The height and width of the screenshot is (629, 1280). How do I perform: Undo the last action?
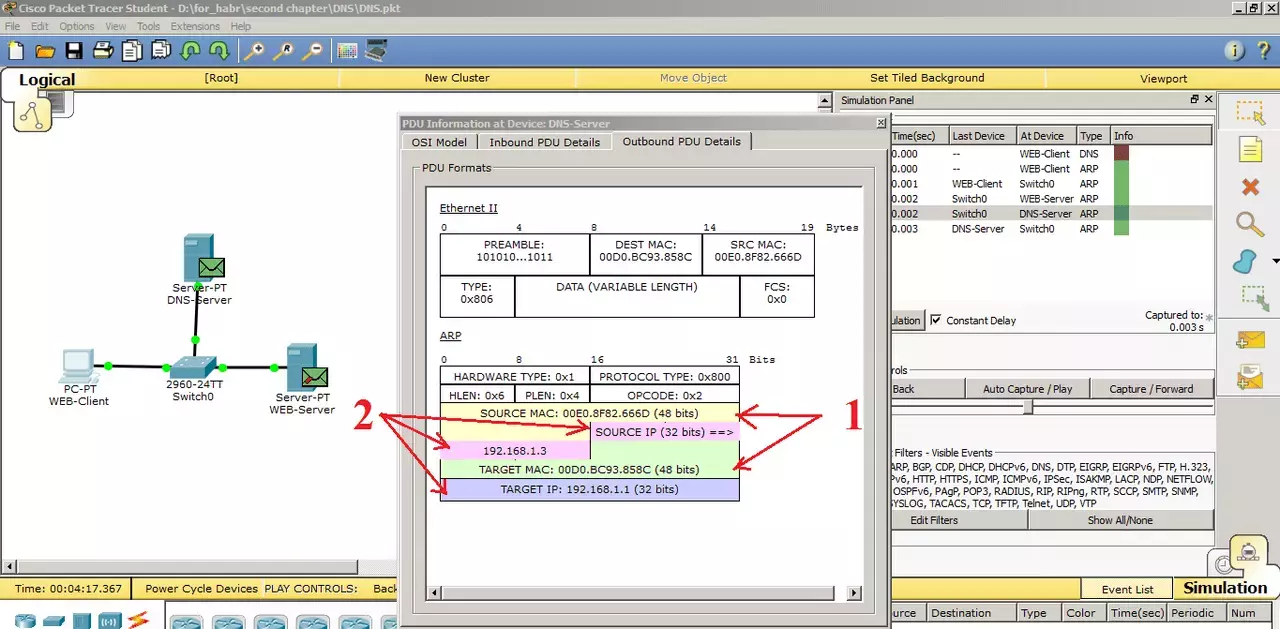click(x=190, y=51)
